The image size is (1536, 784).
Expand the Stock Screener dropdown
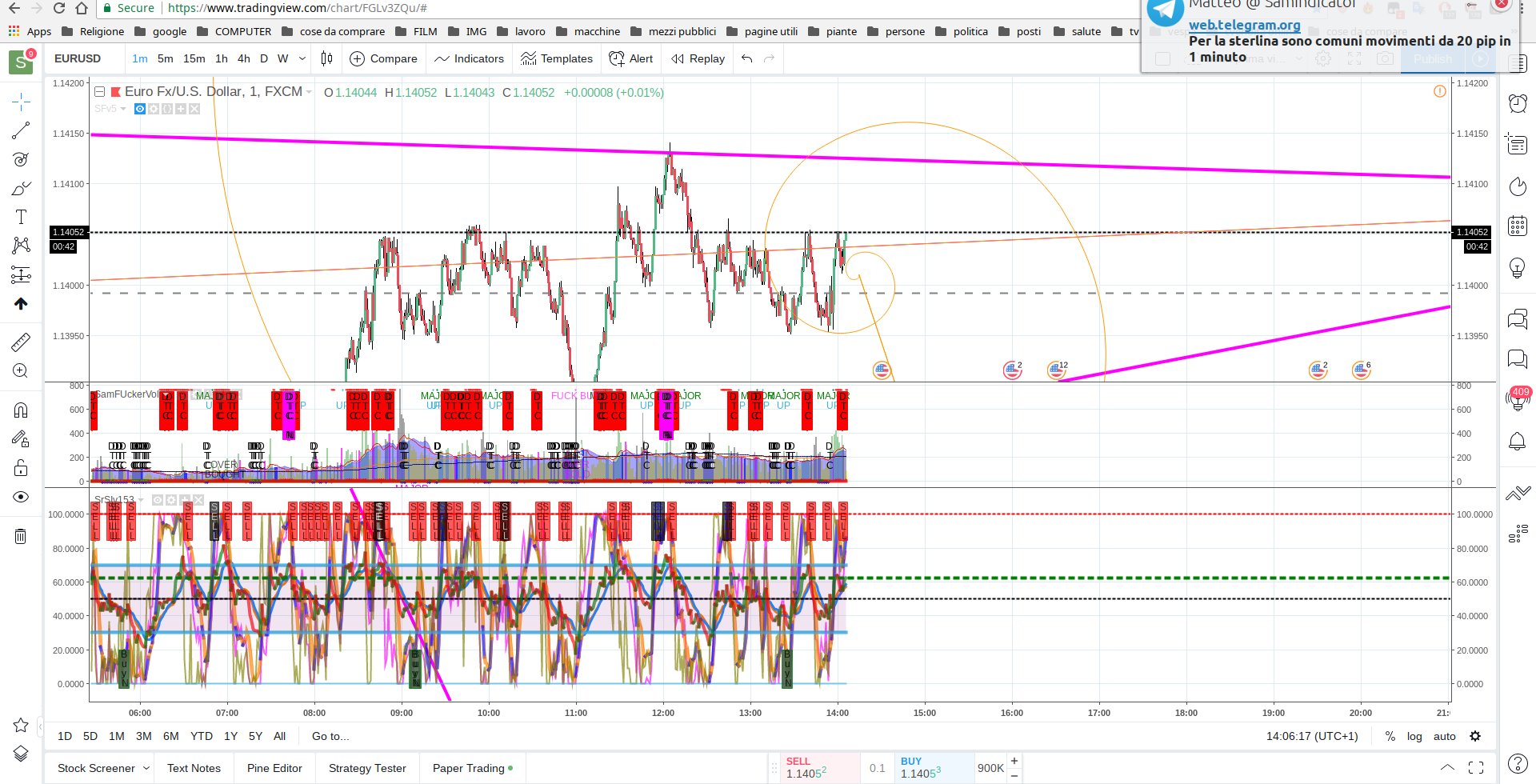pos(146,768)
